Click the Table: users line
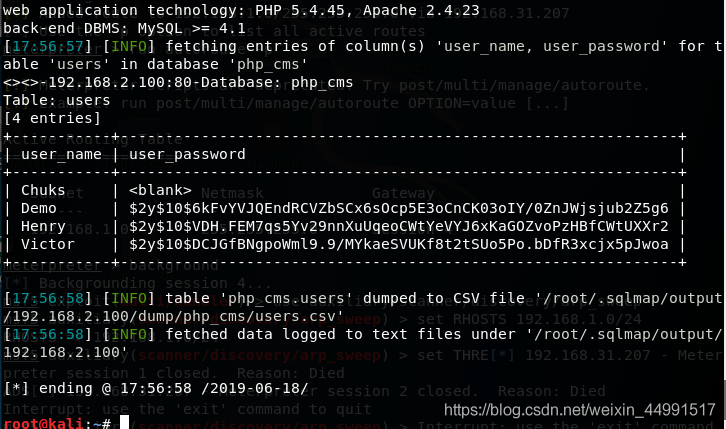Screen dimensions: 726x429 point(56,100)
